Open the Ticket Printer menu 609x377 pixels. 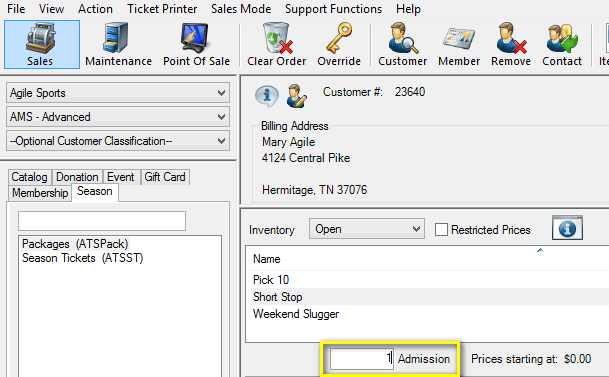pos(162,9)
